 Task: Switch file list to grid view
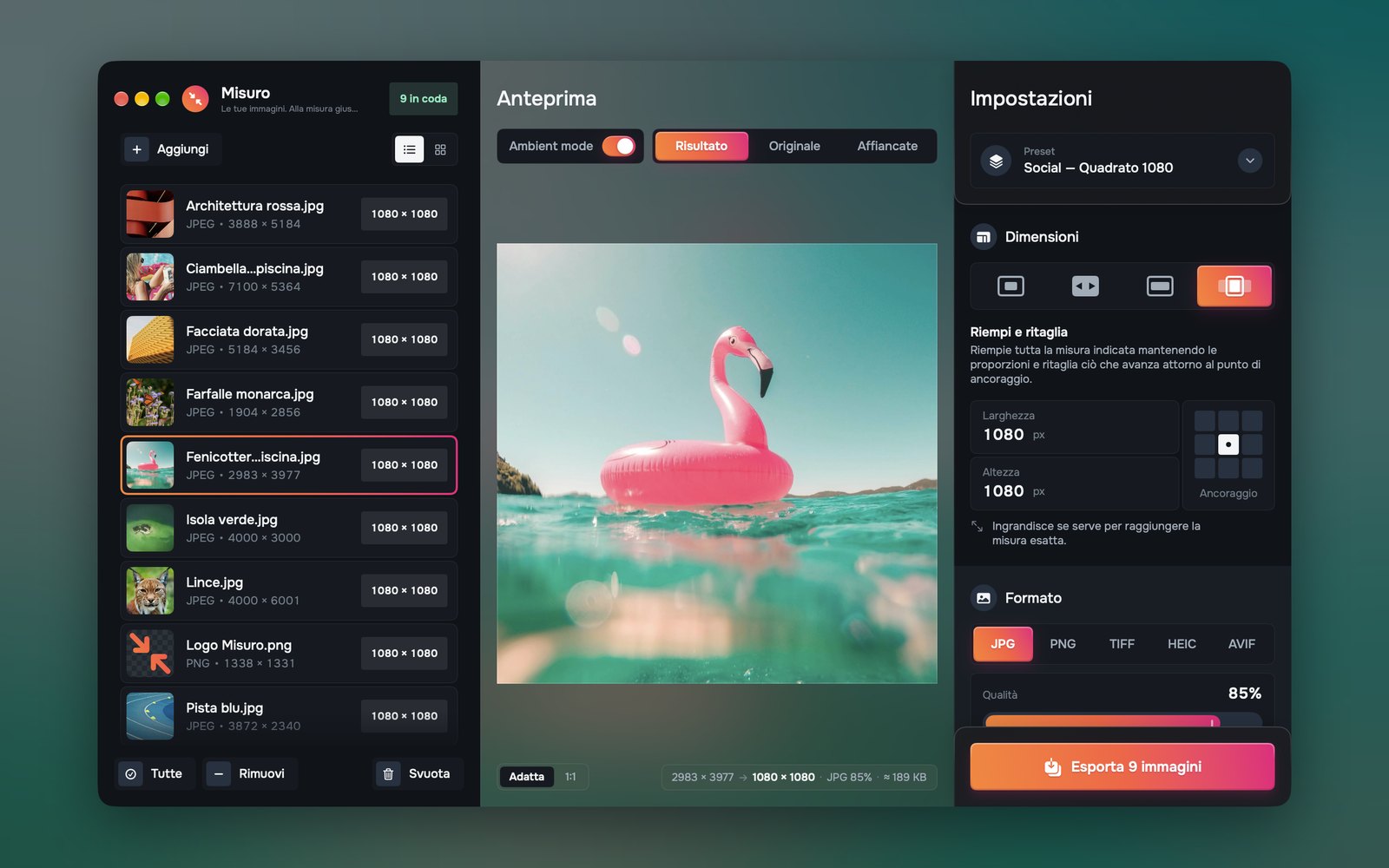coord(440,149)
